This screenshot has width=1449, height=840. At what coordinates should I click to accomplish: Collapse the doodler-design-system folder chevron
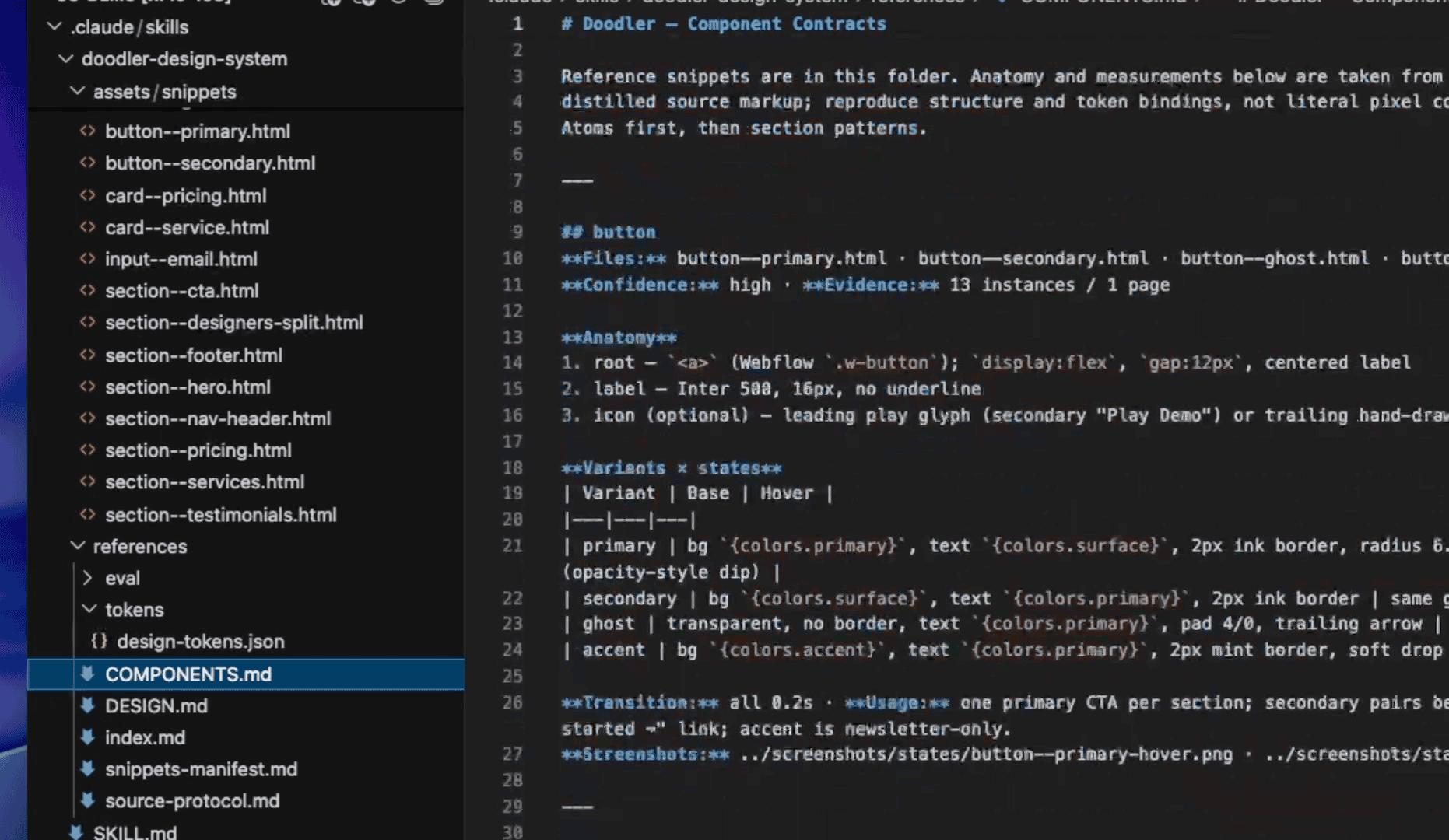click(x=66, y=58)
